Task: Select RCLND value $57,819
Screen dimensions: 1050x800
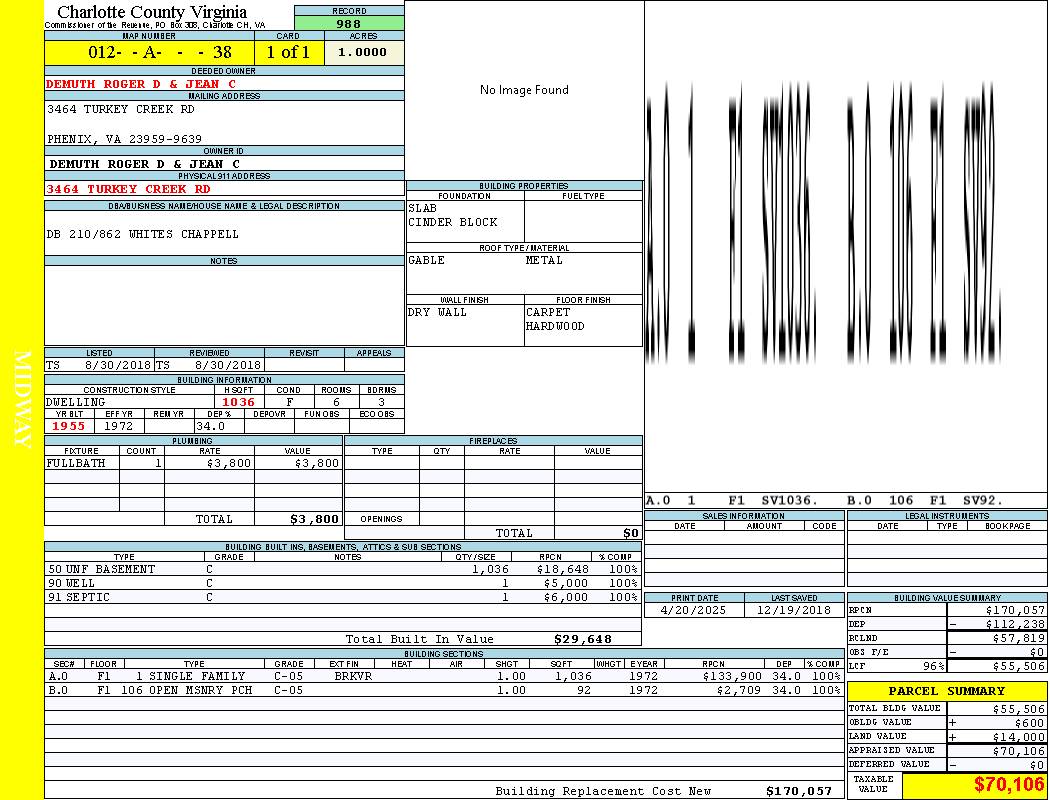Action: point(1018,639)
